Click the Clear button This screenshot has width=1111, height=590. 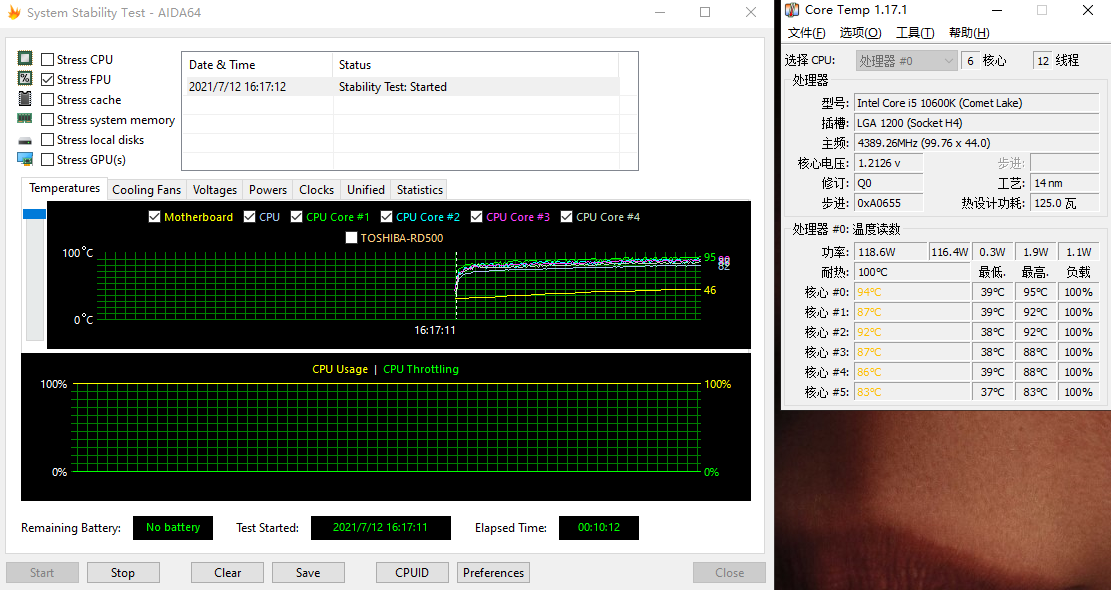(x=227, y=572)
